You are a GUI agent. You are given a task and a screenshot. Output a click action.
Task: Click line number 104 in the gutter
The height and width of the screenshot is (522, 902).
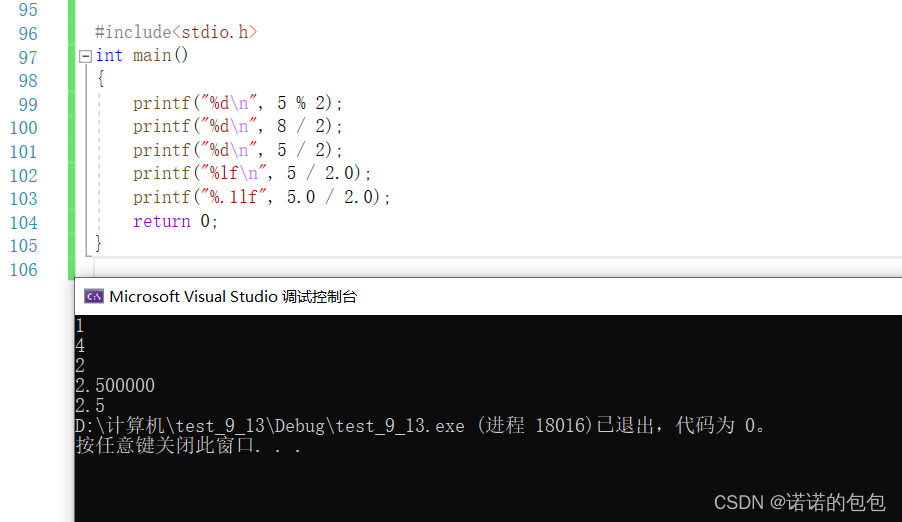pyautogui.click(x=24, y=223)
